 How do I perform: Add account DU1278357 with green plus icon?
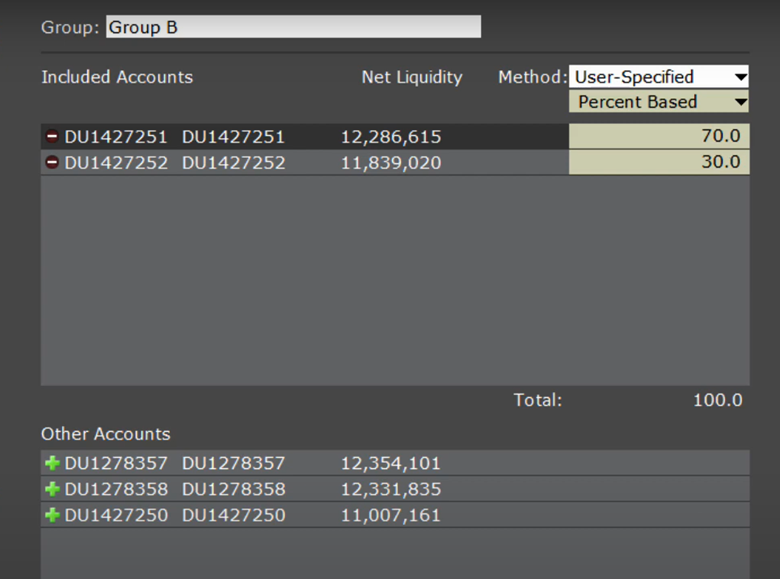coord(52,464)
